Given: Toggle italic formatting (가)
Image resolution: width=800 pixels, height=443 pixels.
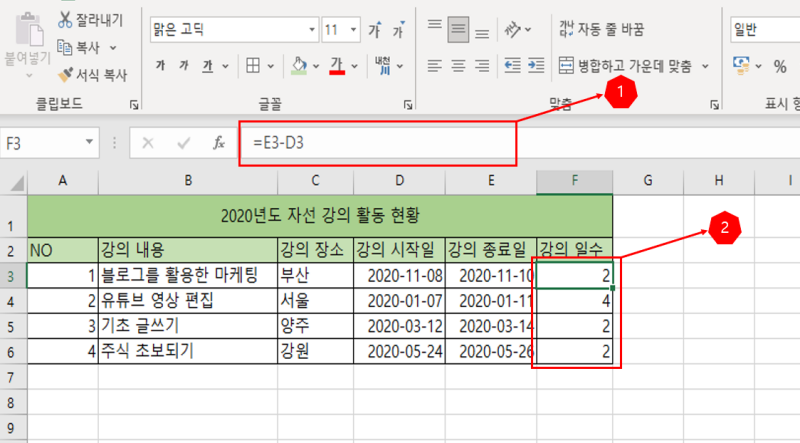Looking at the screenshot, I should coord(184,66).
